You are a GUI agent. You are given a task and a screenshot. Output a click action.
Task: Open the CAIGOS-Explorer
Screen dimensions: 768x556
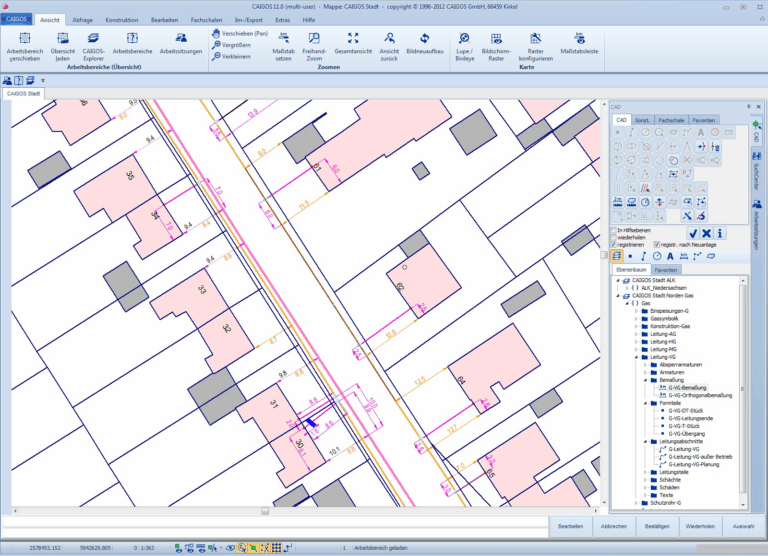pos(92,38)
